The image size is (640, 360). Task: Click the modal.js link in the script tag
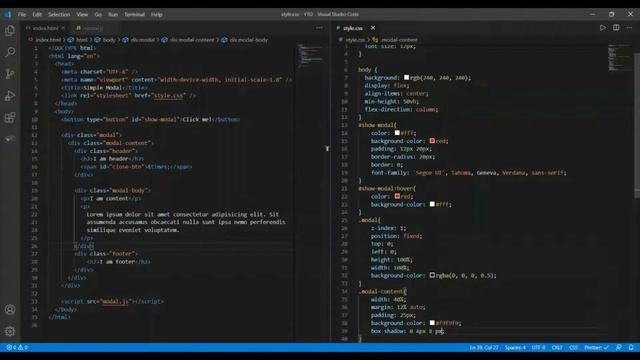[115, 301]
